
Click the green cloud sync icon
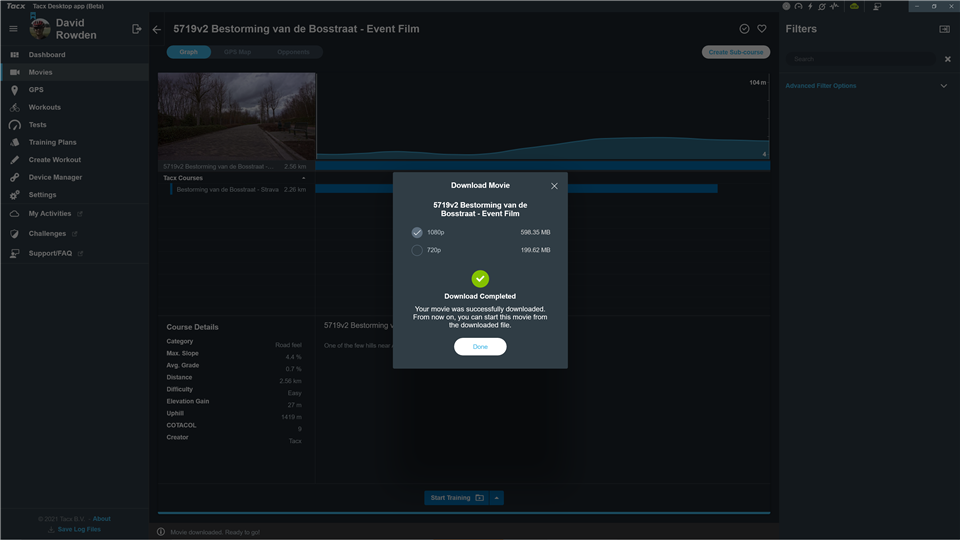[854, 6]
